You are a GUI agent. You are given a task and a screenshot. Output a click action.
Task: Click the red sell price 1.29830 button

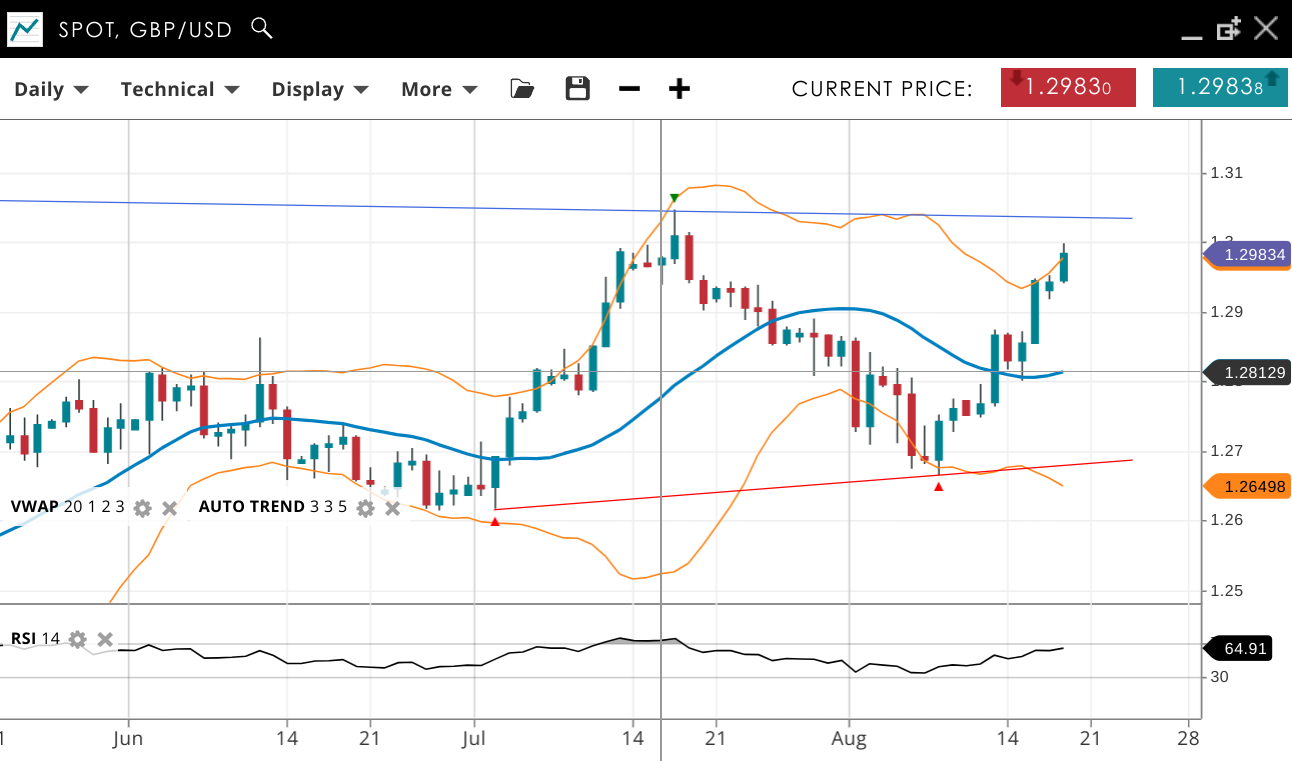click(1068, 87)
